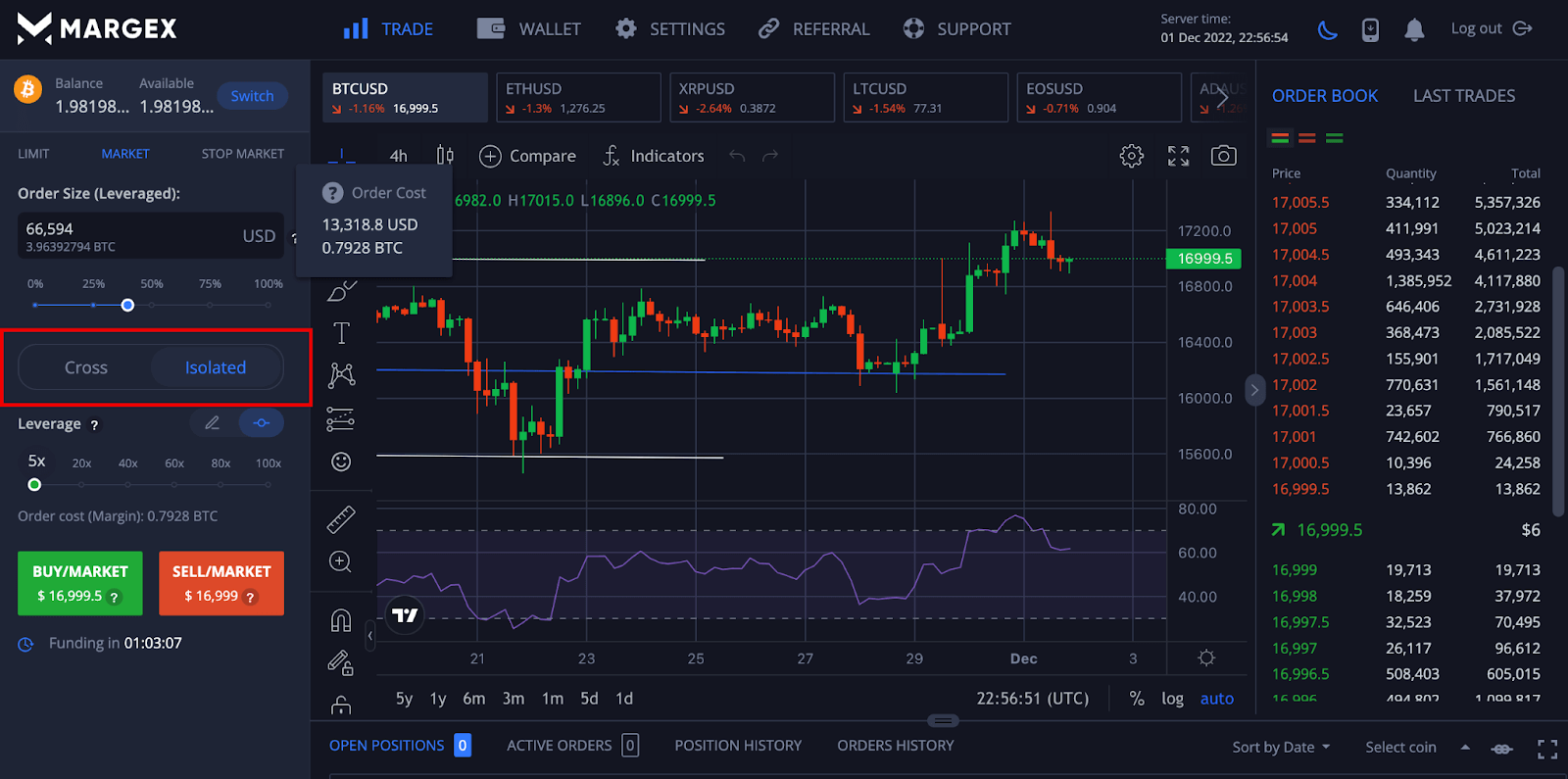Image resolution: width=1568 pixels, height=779 pixels.
Task: Switch to Last Trades tab
Action: 1463,96
